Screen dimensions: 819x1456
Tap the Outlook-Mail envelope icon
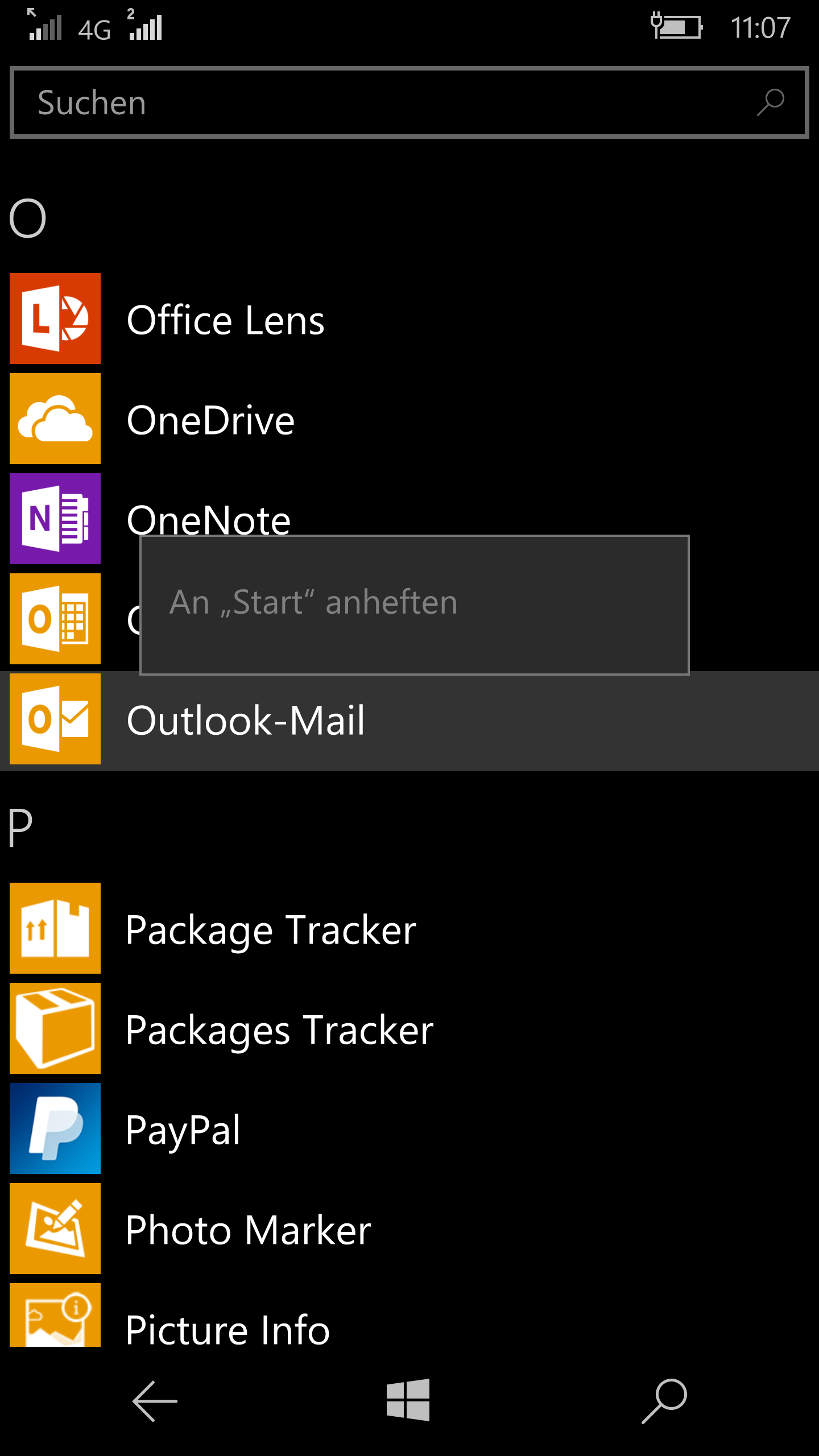pos(55,719)
